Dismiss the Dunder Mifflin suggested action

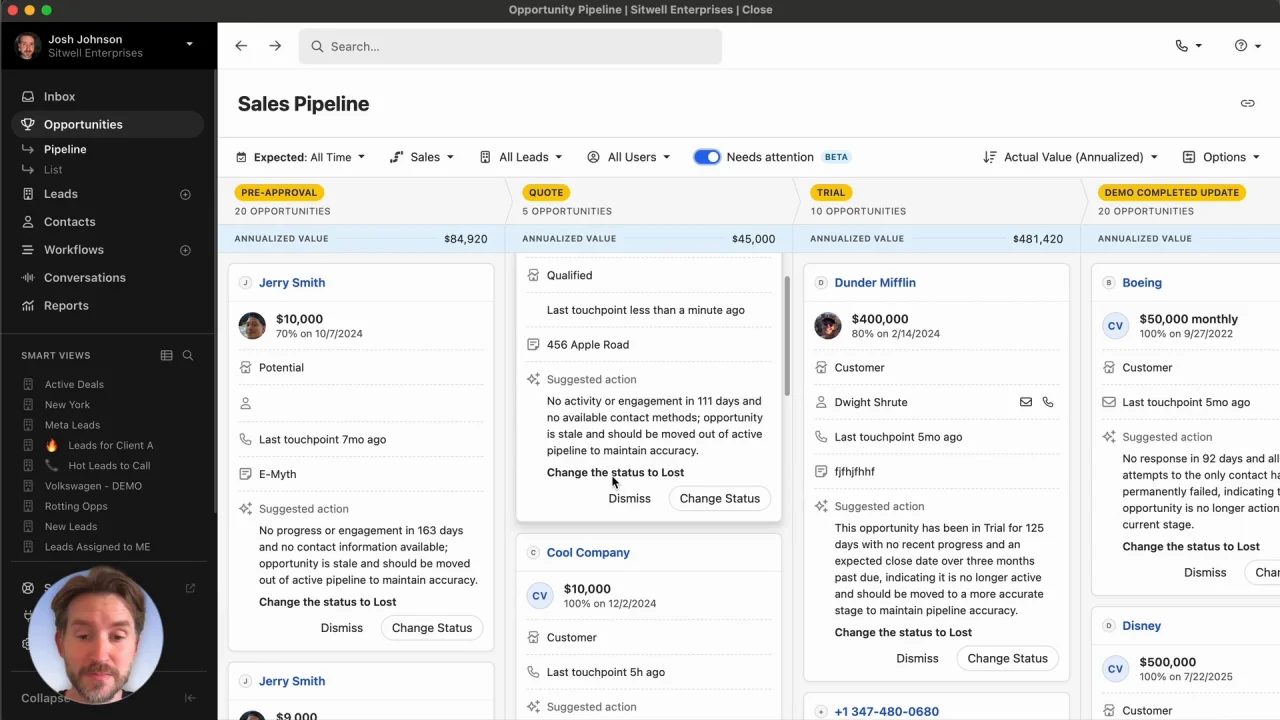coord(917,658)
